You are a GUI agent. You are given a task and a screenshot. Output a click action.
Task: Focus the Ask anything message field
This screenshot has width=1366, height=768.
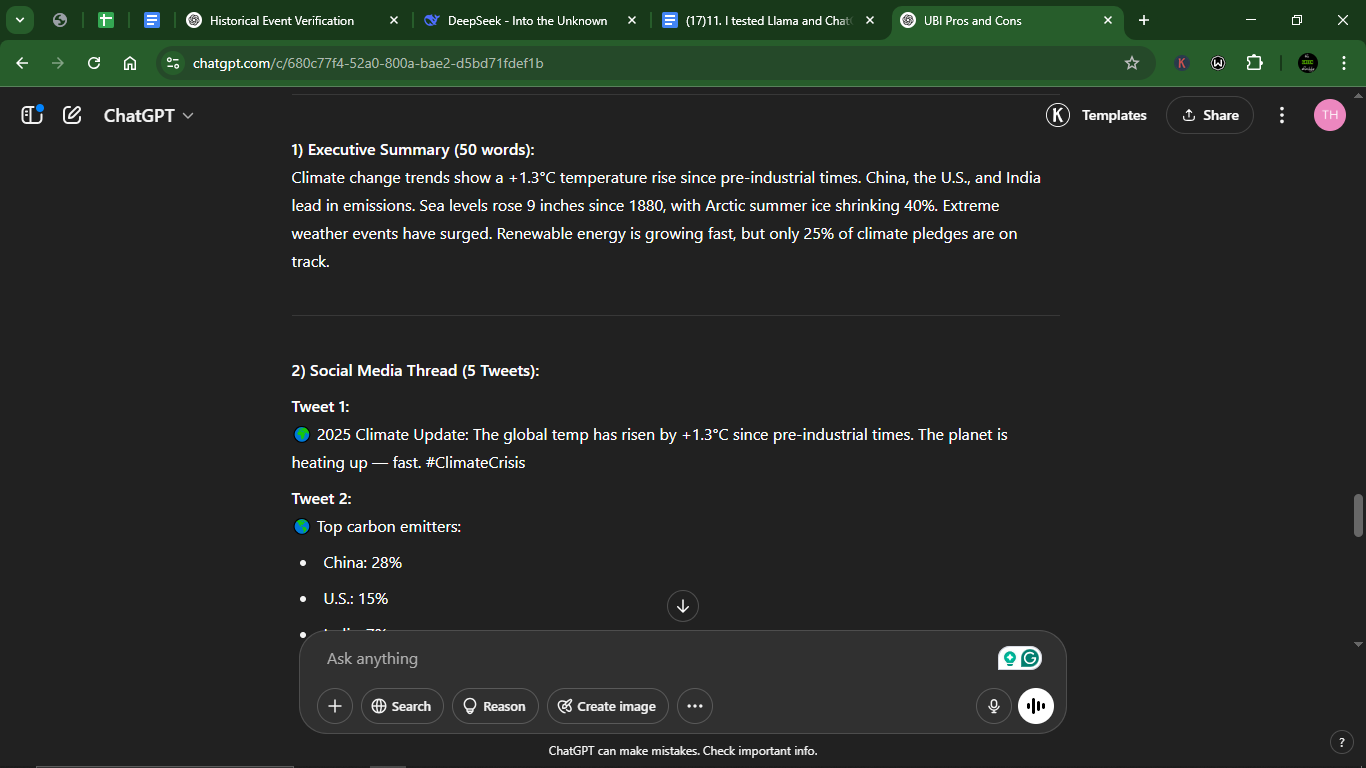click(655, 658)
